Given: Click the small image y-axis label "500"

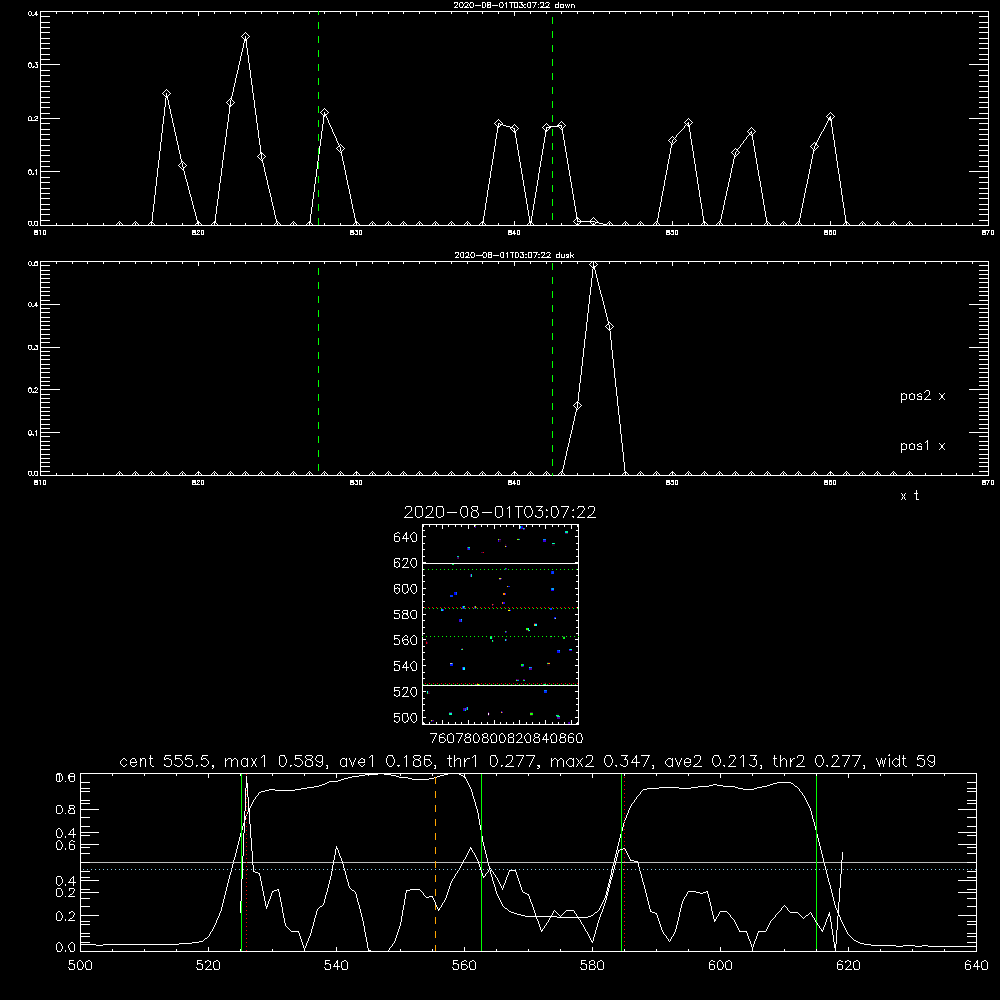Looking at the screenshot, I should click(x=406, y=718).
